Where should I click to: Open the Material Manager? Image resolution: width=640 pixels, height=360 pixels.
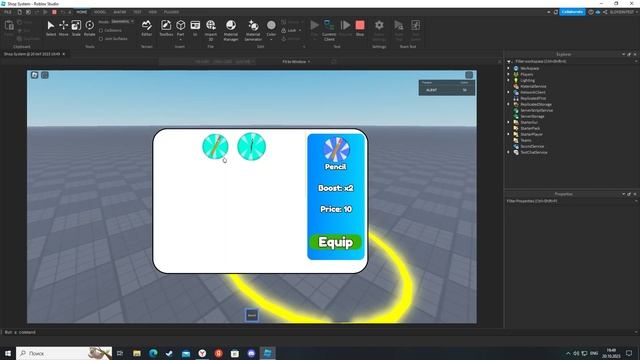[231, 30]
